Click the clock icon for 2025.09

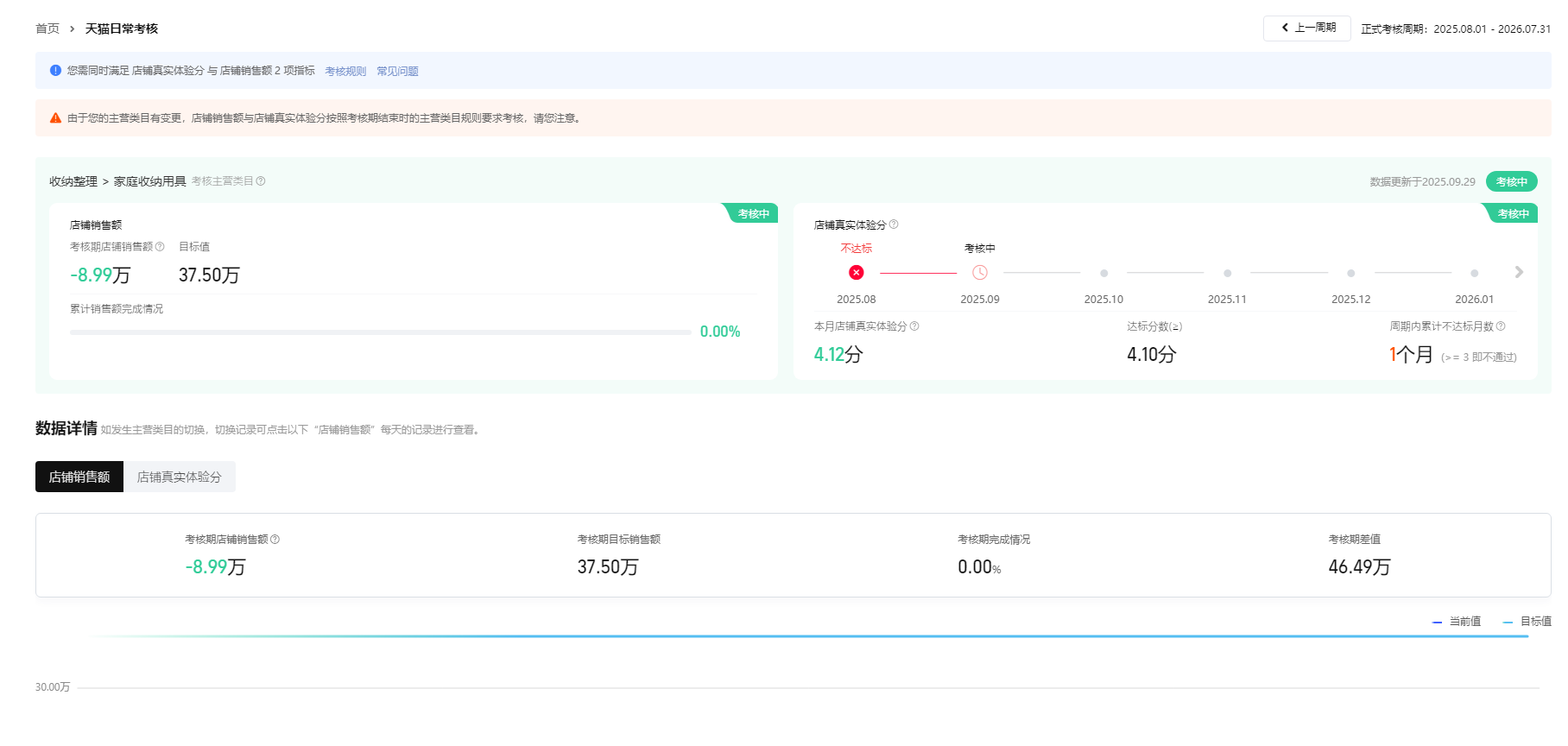[x=980, y=273]
